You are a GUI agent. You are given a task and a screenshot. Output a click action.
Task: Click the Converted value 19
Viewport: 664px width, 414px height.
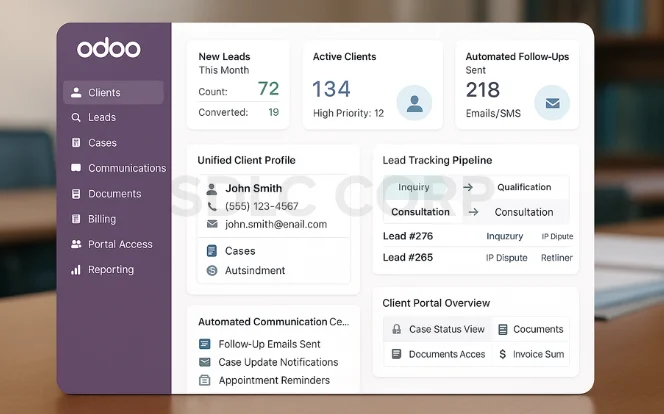point(274,112)
